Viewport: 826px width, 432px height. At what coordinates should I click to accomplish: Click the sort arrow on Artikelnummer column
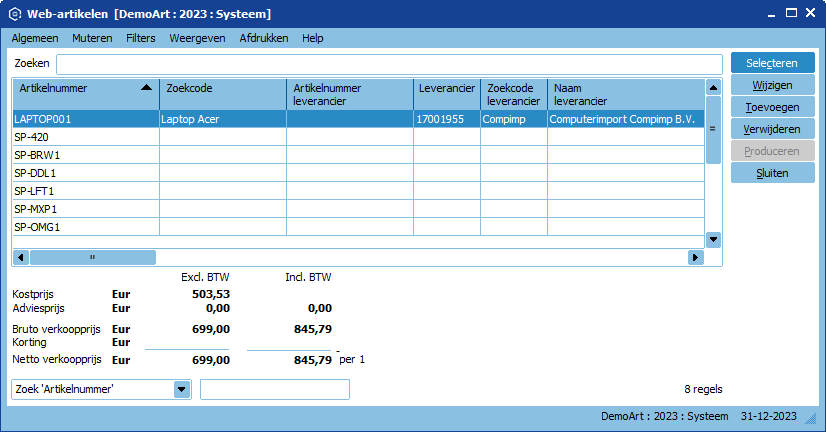147,88
